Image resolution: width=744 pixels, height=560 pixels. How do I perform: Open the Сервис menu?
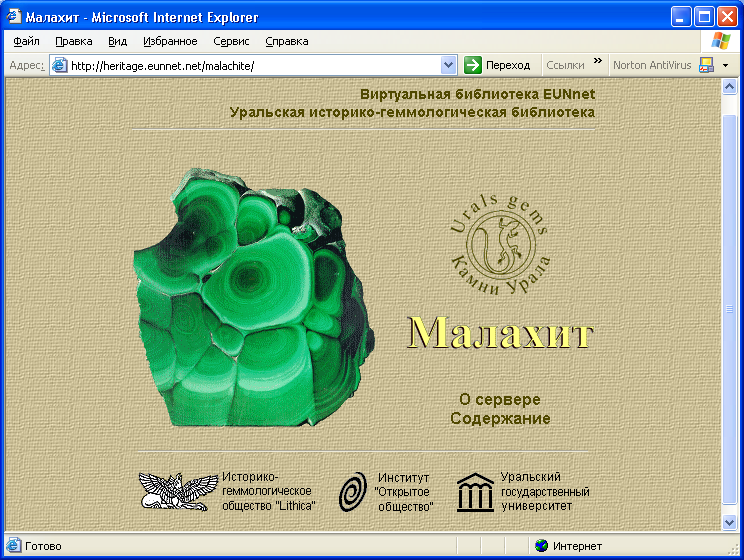point(231,41)
